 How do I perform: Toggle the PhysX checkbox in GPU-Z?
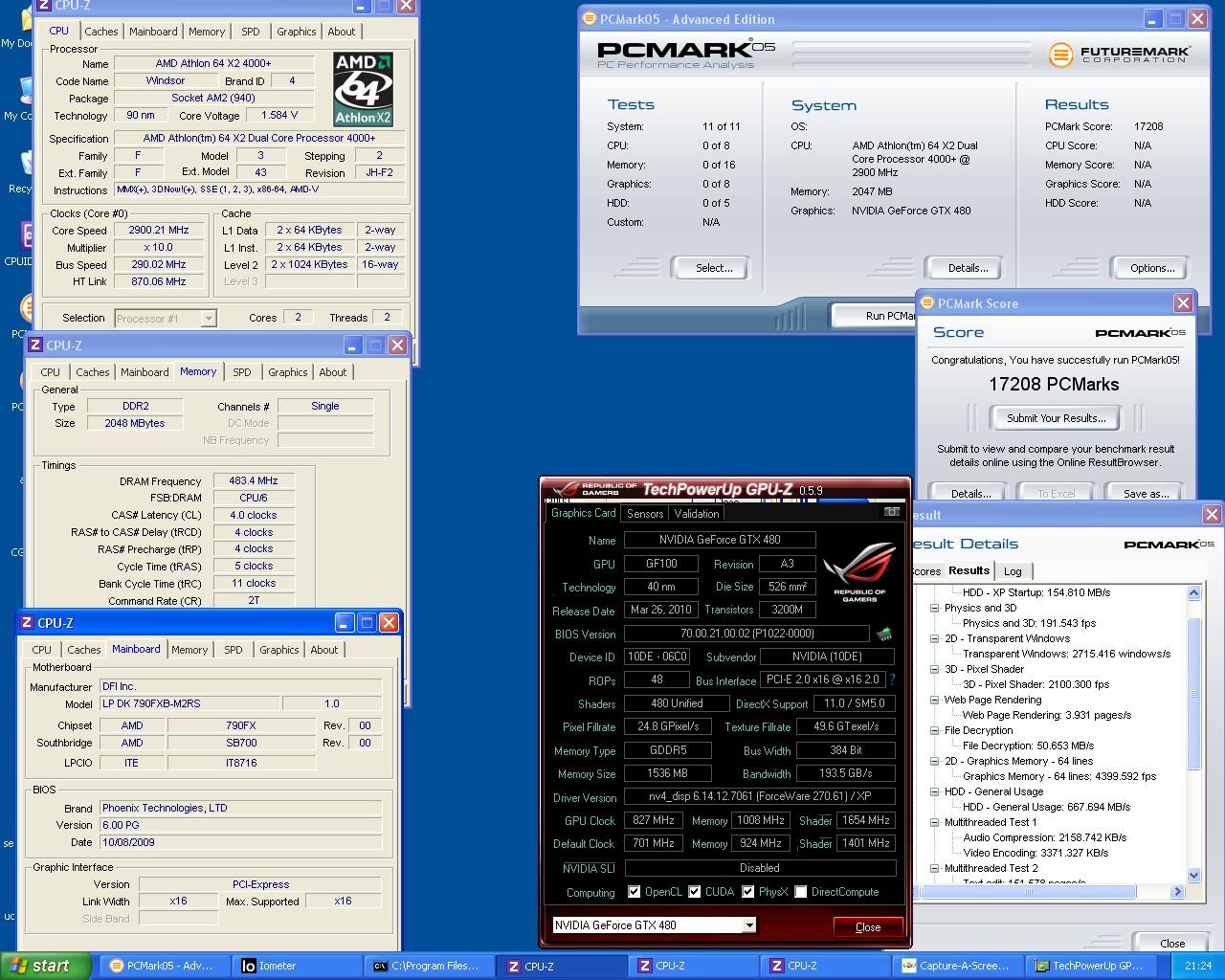pos(748,892)
